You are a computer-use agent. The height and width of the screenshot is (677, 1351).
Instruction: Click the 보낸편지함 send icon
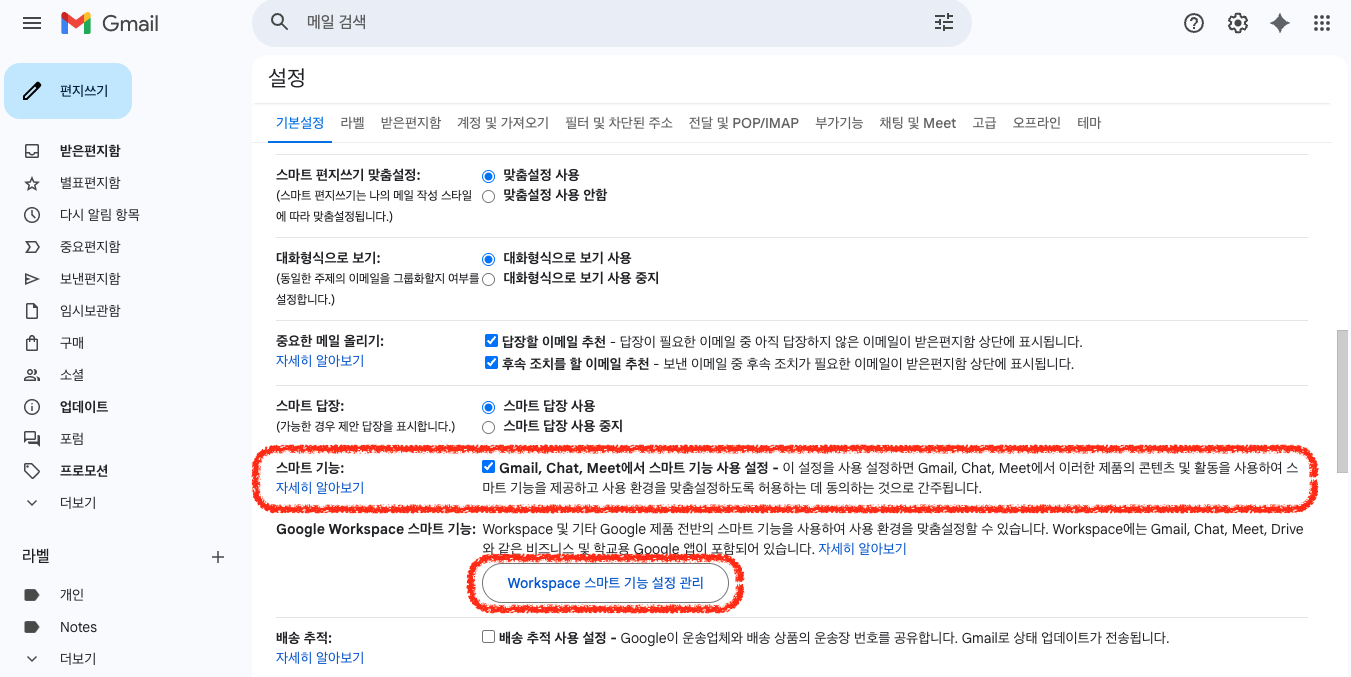tap(32, 279)
